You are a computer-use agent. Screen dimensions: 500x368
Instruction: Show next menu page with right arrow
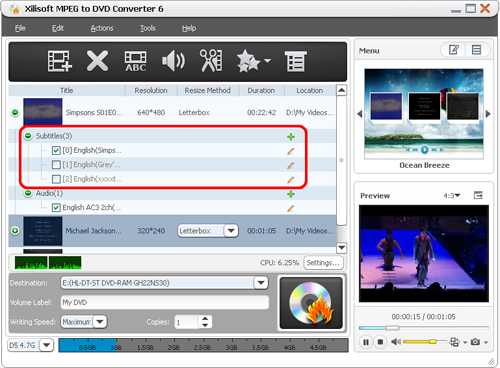(x=488, y=114)
